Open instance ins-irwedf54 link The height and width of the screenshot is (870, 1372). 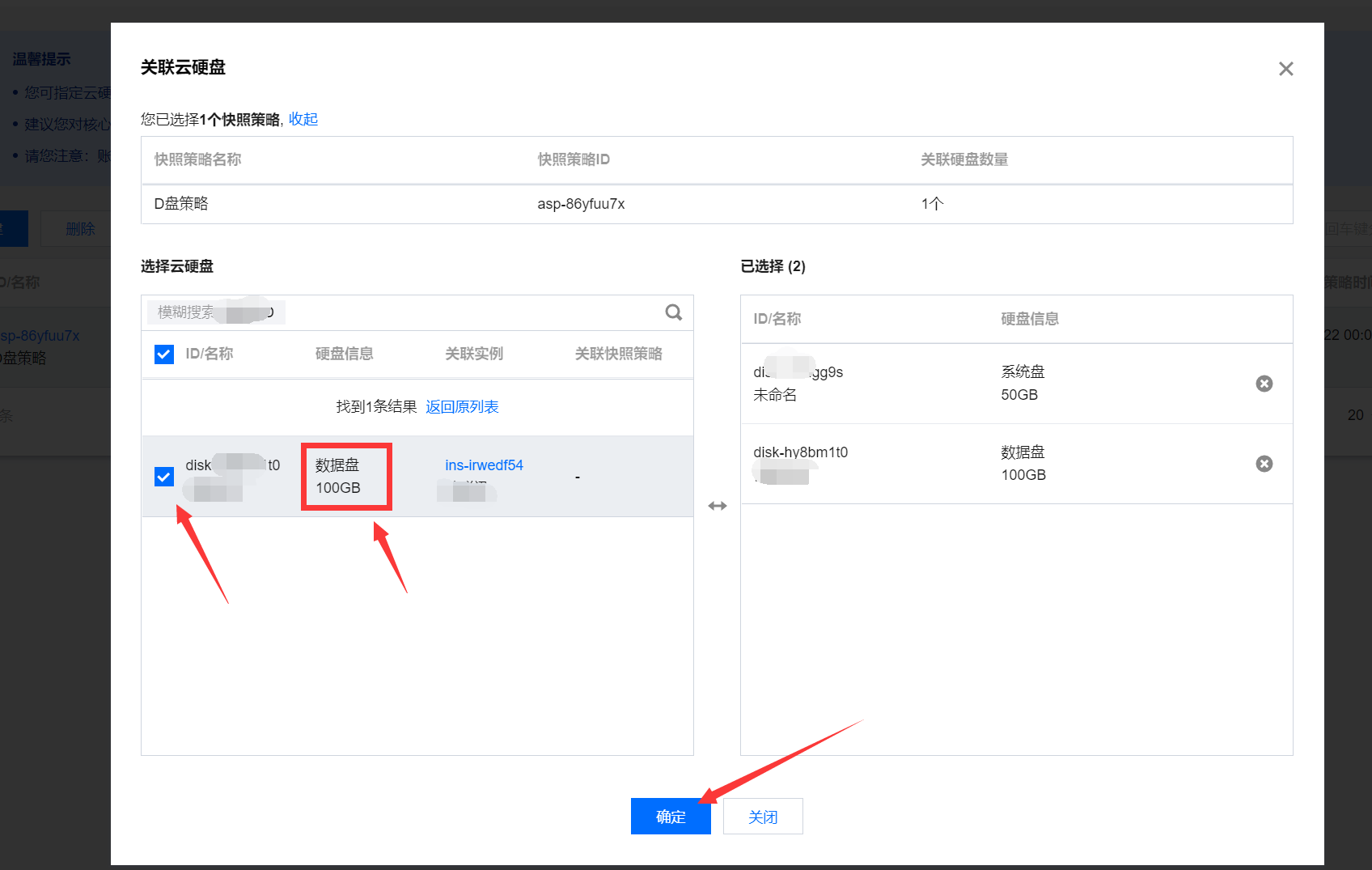coord(484,465)
